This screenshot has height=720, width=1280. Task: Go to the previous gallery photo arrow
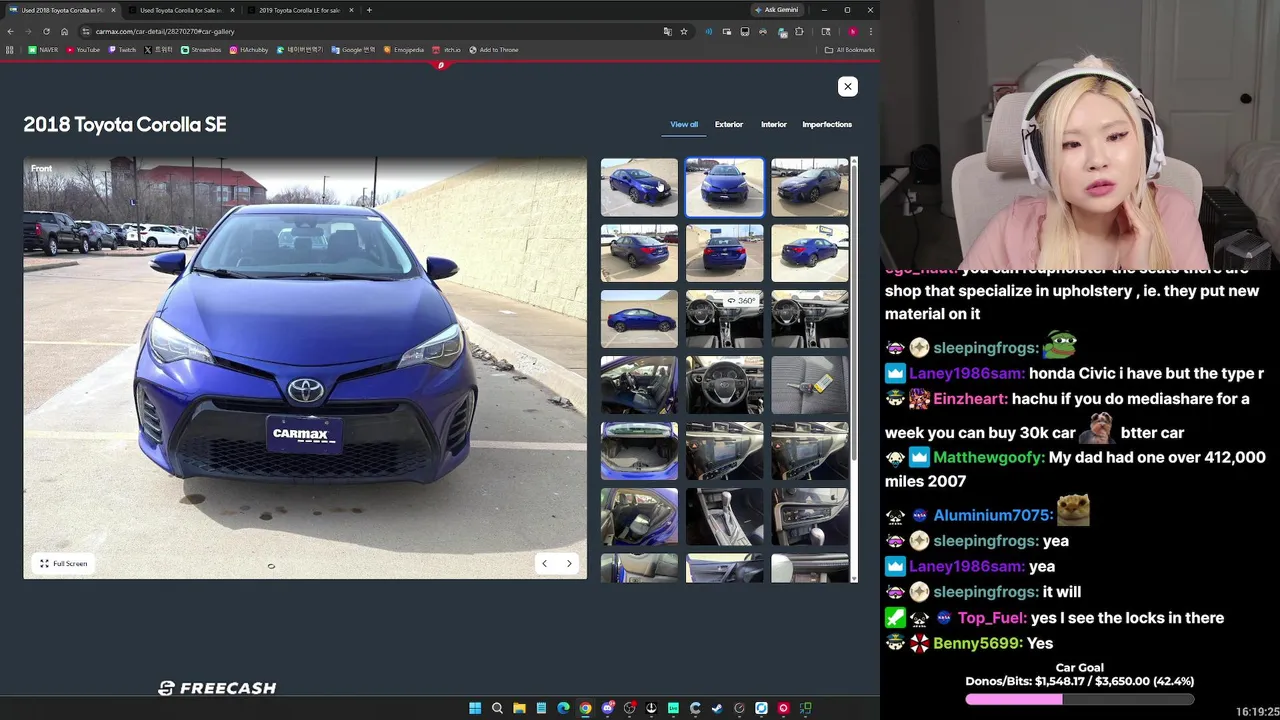pos(544,564)
